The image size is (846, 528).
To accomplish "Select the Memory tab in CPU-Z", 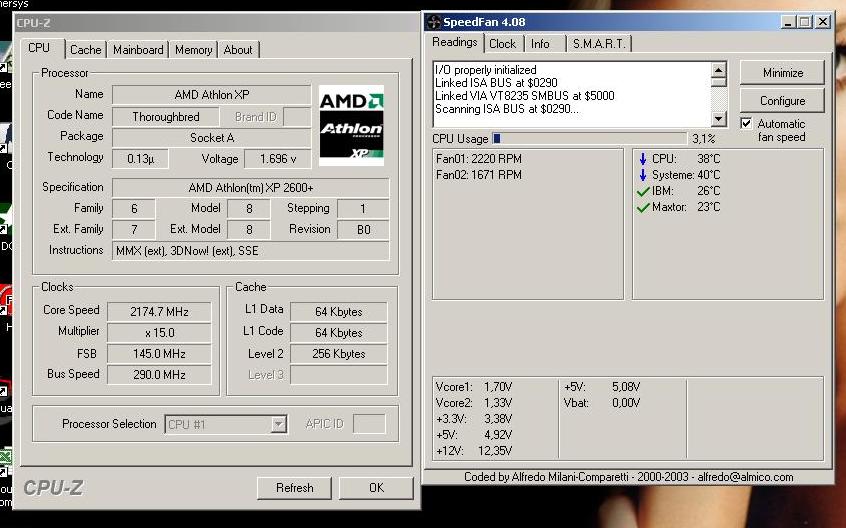I will pos(193,50).
